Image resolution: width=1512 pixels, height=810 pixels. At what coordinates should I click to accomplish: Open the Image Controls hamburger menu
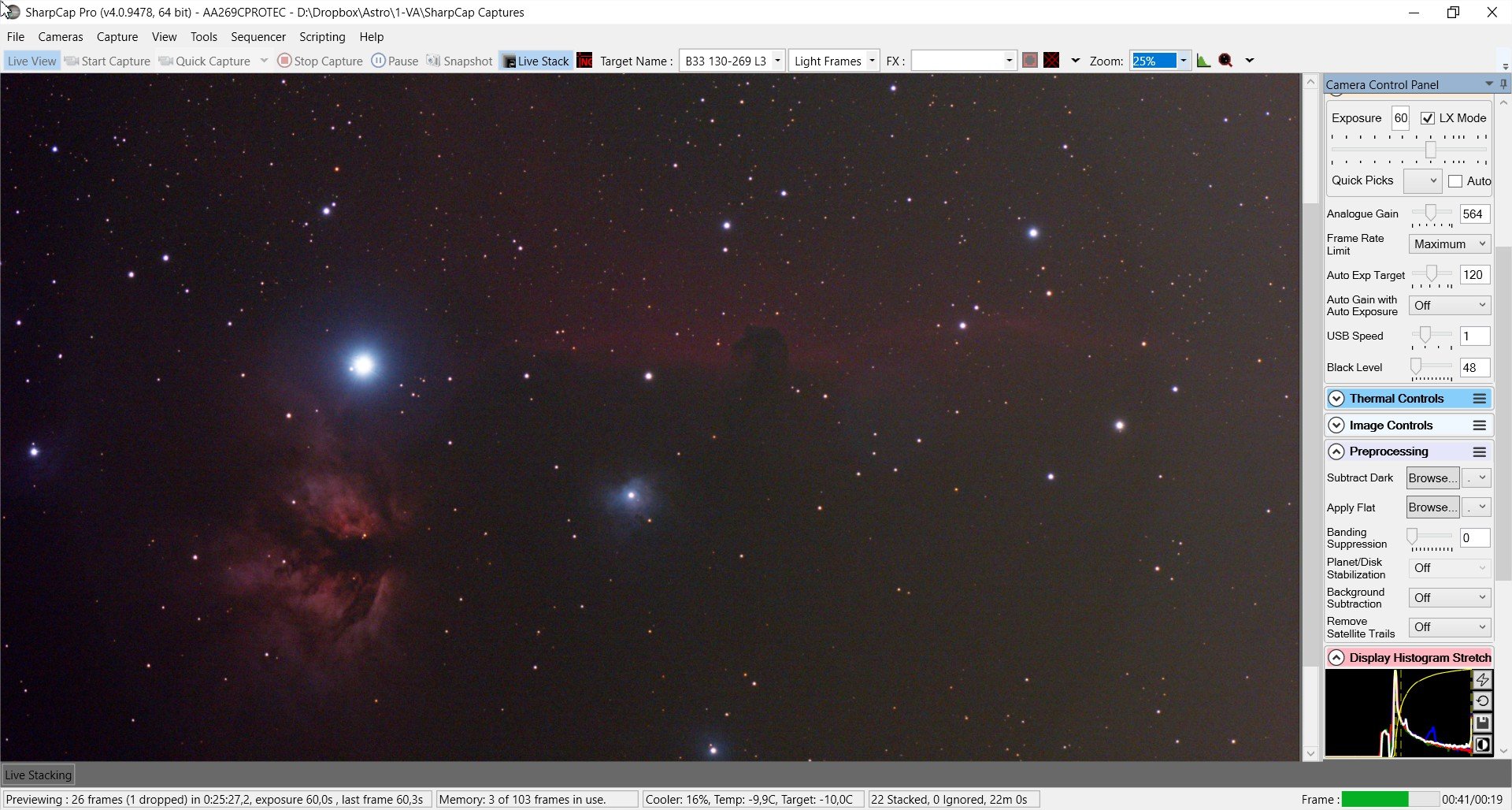point(1480,425)
